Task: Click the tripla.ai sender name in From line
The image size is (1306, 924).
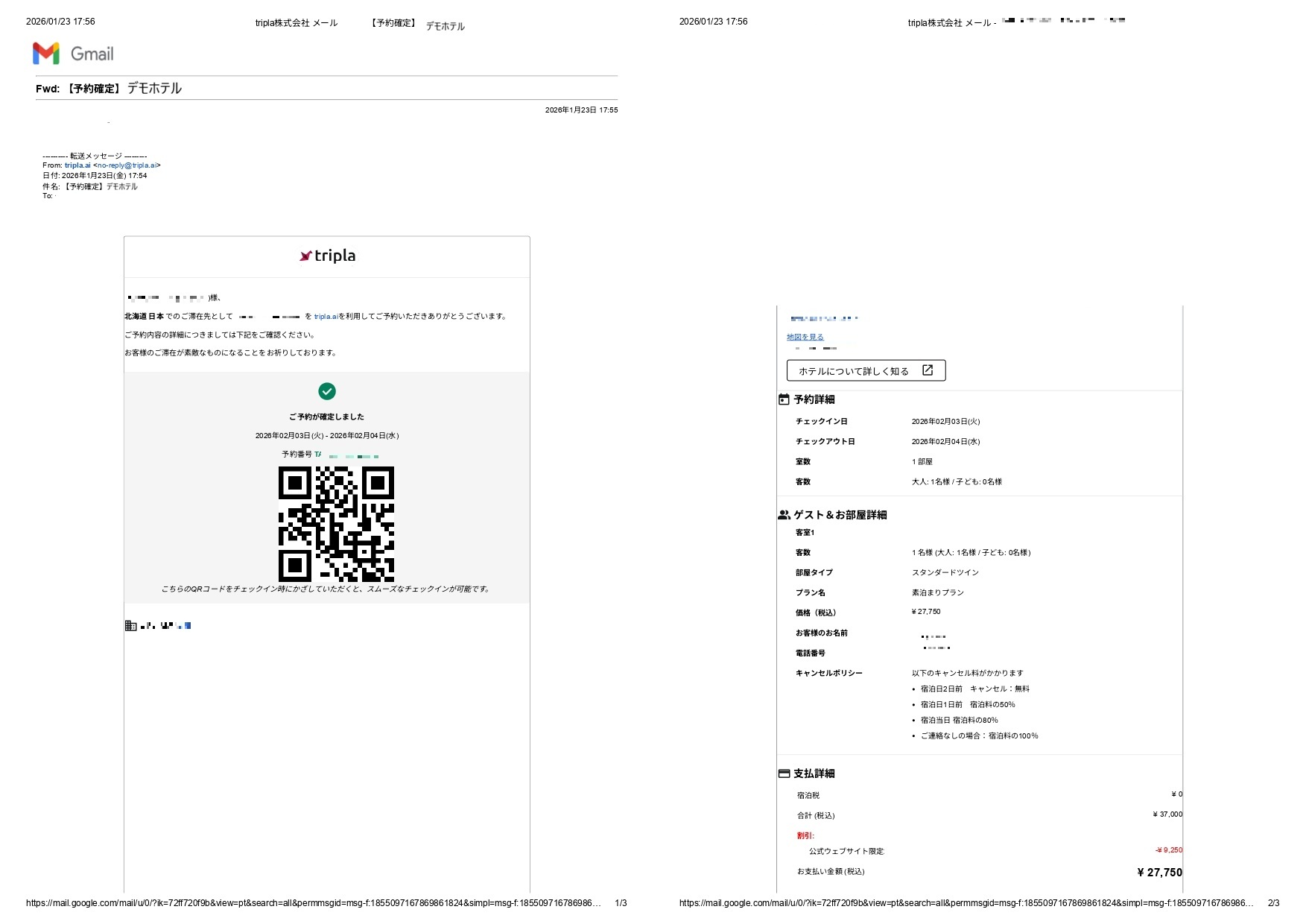Action: pos(77,165)
